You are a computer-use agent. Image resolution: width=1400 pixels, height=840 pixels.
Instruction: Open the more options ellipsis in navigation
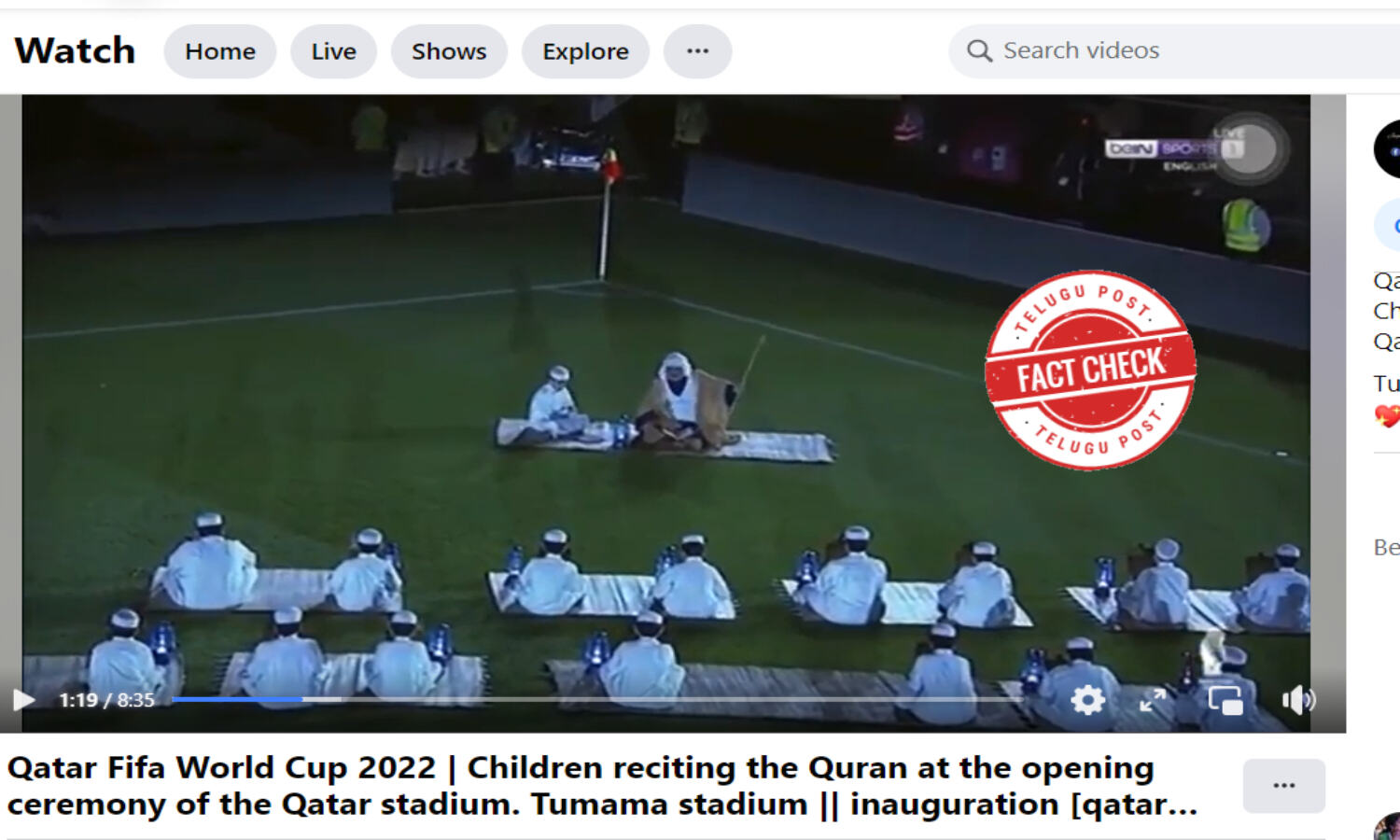point(697,51)
